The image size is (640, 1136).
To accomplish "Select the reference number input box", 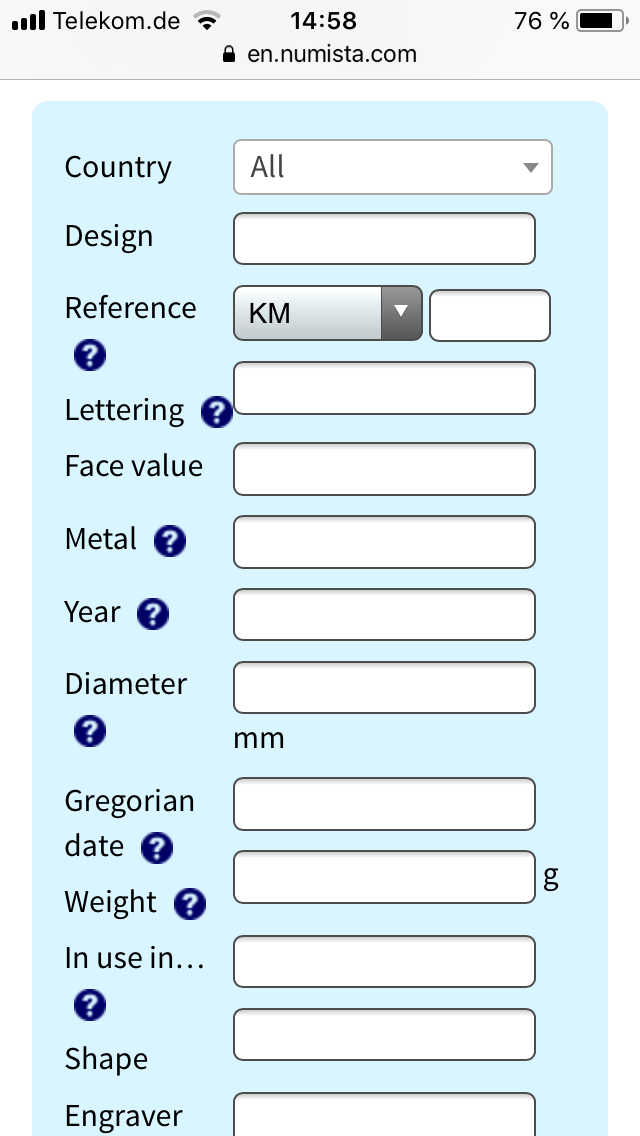I will [490, 315].
